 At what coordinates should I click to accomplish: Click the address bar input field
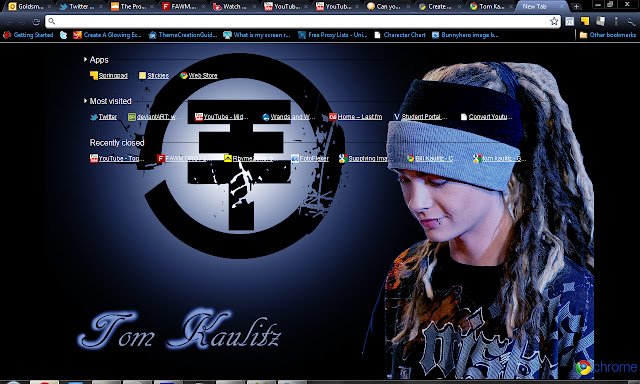302,22
